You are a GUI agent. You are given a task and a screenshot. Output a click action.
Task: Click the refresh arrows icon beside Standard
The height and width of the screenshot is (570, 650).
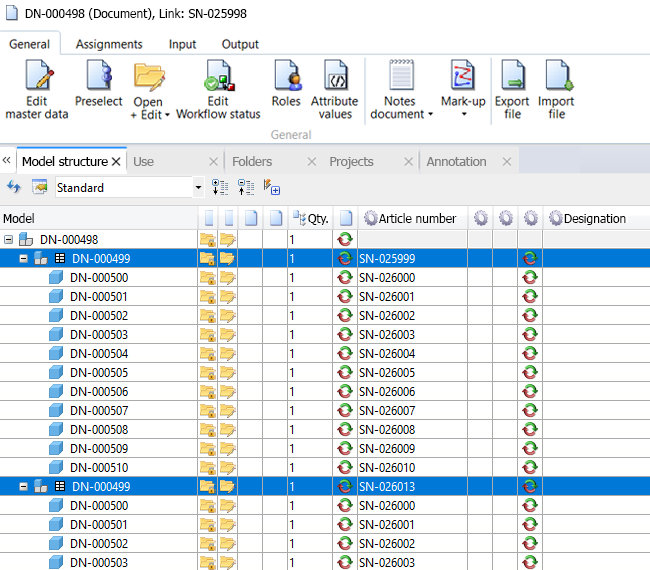pos(14,187)
